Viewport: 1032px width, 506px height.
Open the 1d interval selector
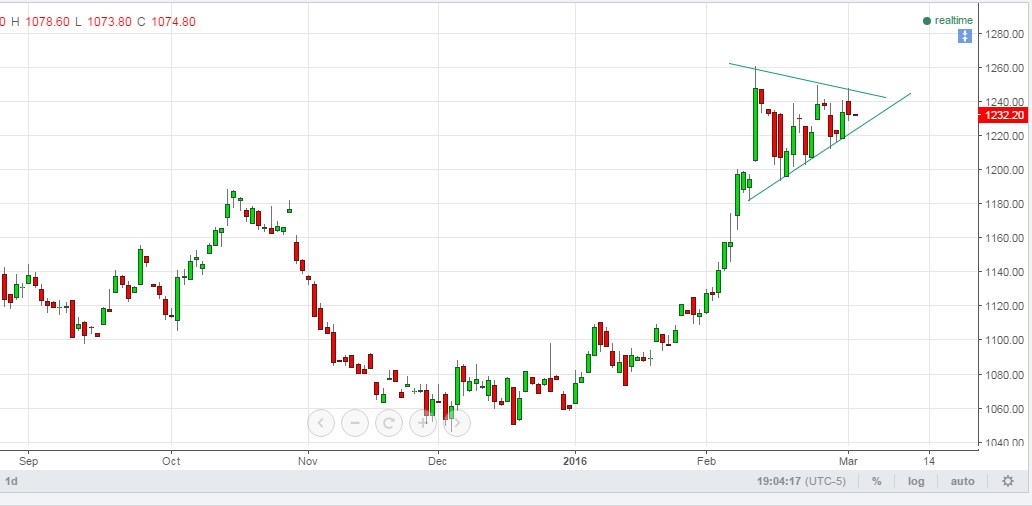[11, 482]
